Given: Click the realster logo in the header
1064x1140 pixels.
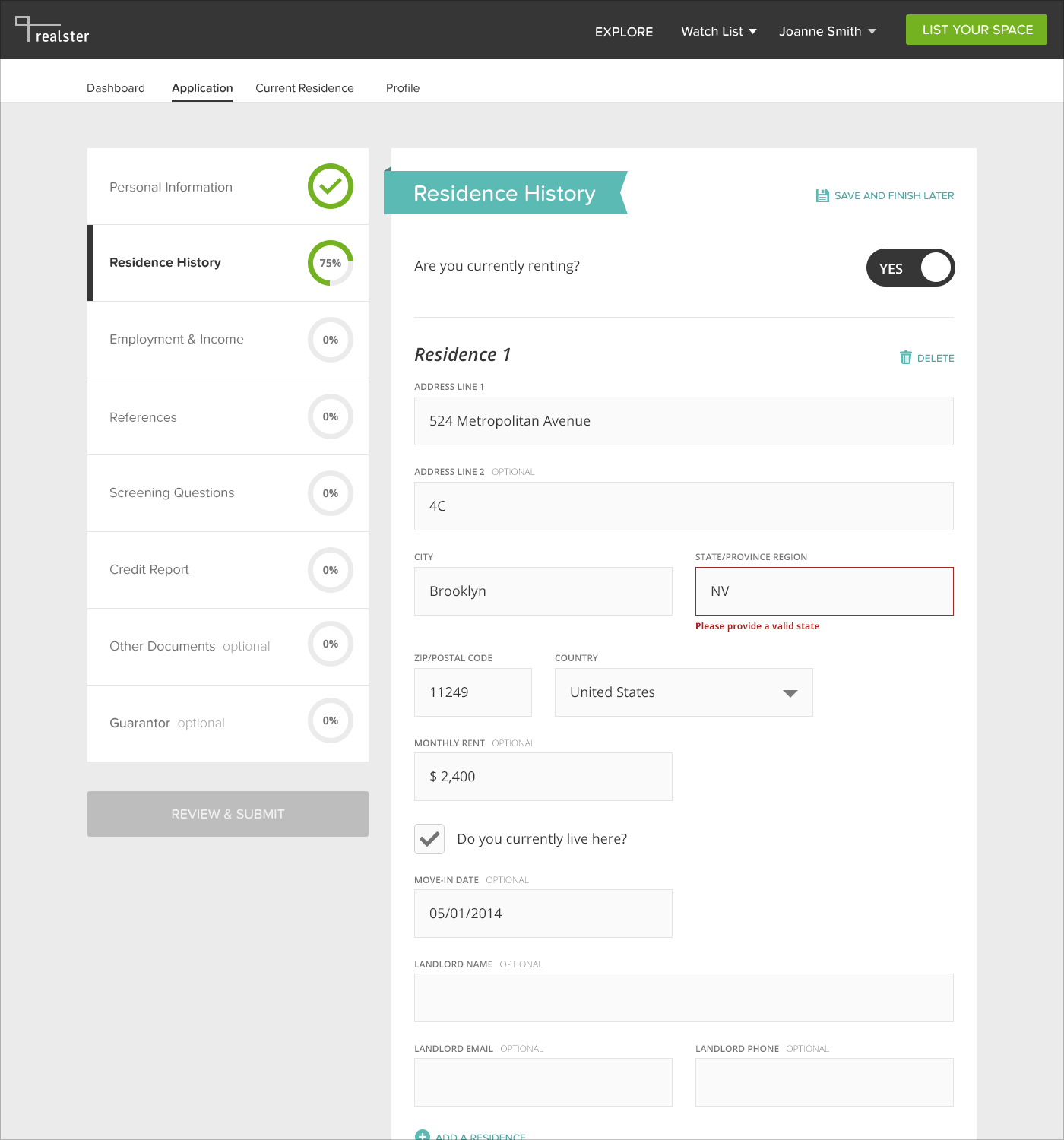Looking at the screenshot, I should pos(52,30).
